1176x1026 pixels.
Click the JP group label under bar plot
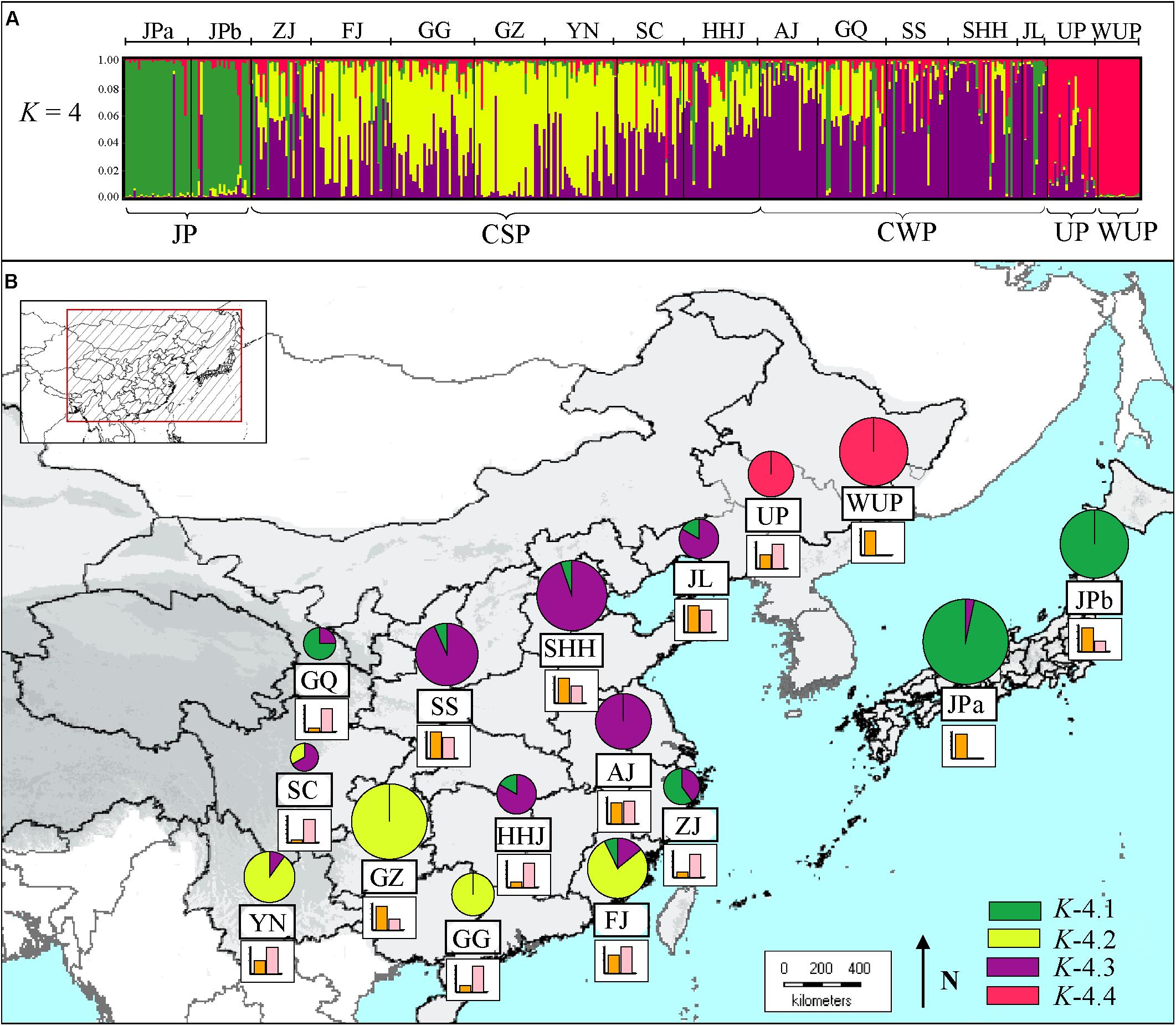[x=184, y=235]
